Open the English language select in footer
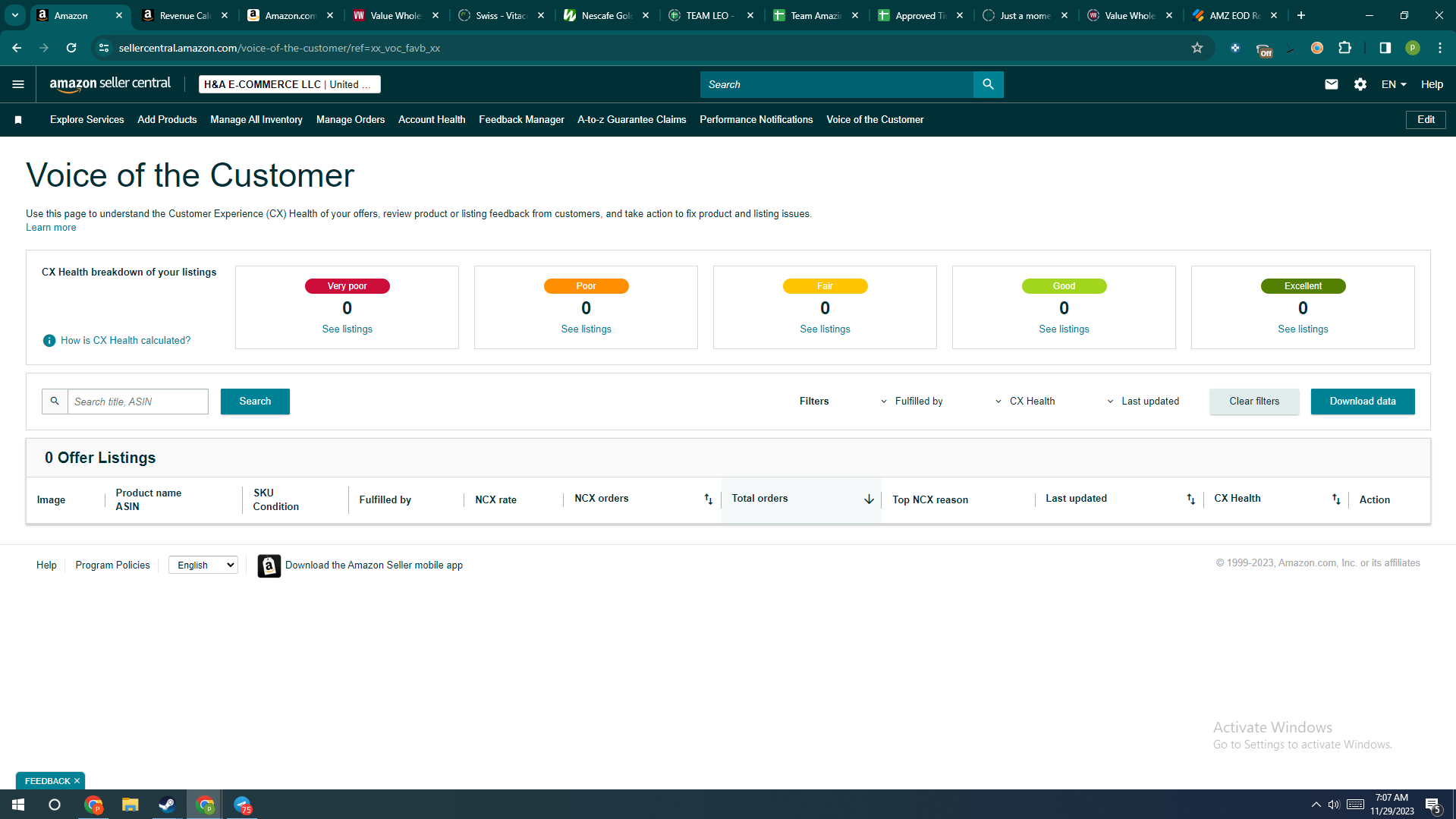Image resolution: width=1456 pixels, height=819 pixels. click(203, 565)
